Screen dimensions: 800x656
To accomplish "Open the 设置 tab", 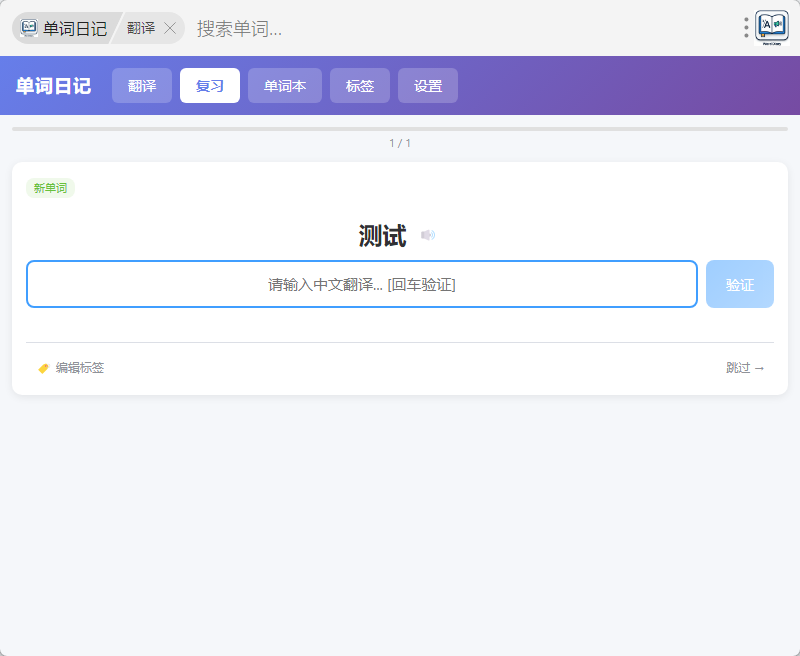I will pos(428,86).
